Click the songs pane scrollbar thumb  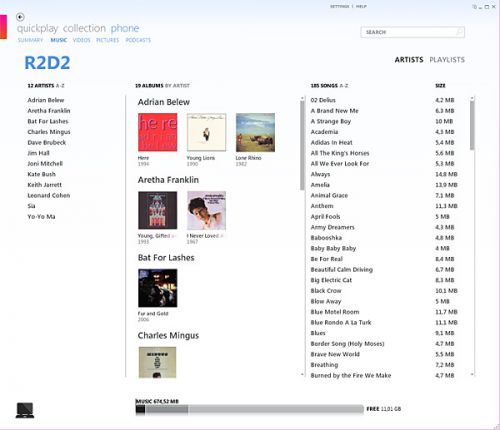click(x=472, y=125)
